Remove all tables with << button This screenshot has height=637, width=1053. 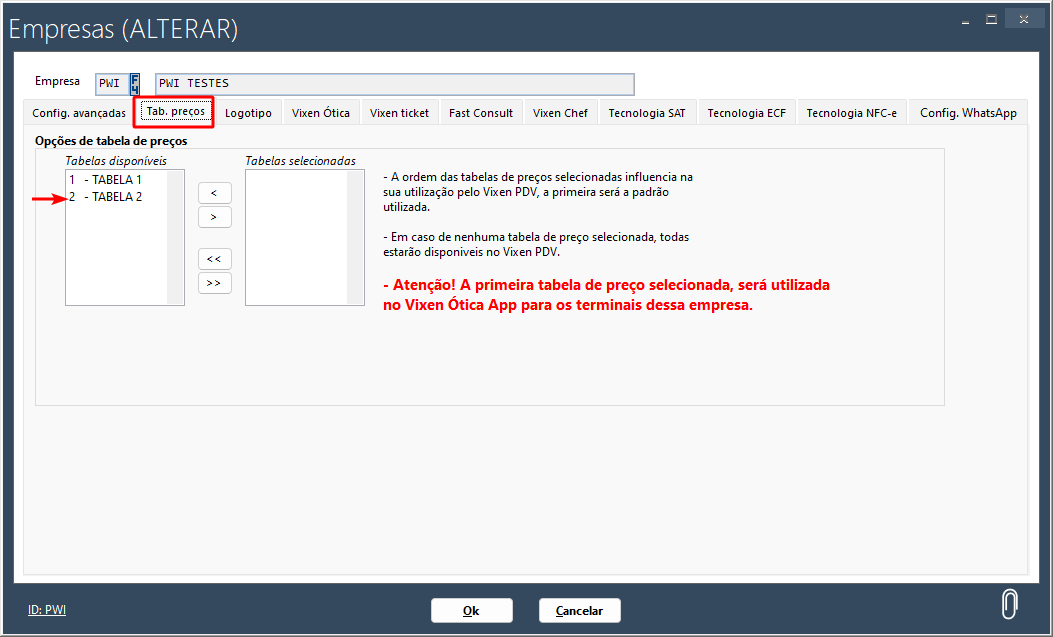215,259
